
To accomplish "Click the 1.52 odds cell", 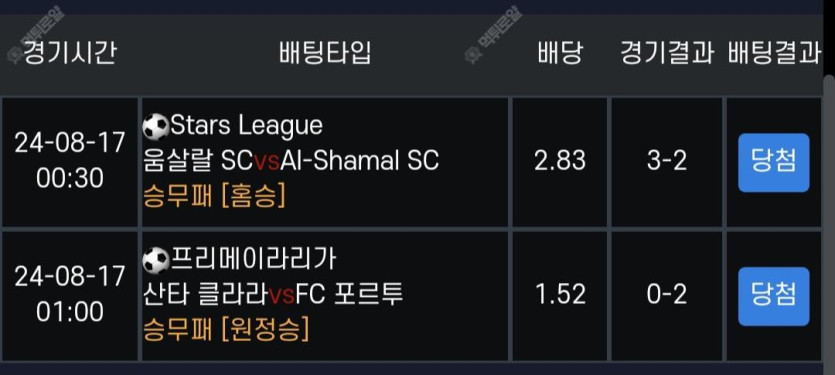I will pyautogui.click(x=560, y=296).
